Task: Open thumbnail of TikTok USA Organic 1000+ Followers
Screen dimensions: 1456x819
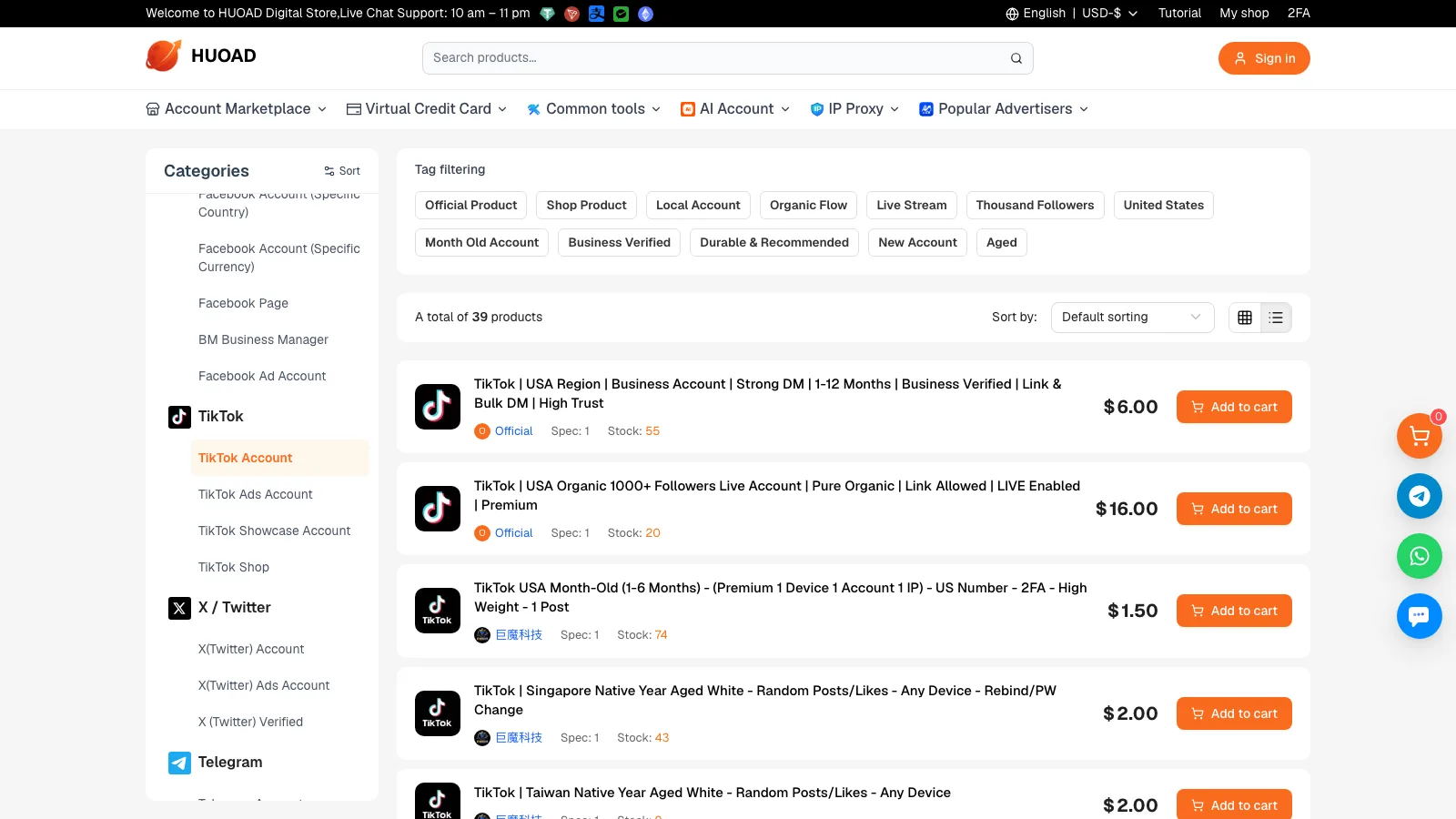Action: pos(438,509)
